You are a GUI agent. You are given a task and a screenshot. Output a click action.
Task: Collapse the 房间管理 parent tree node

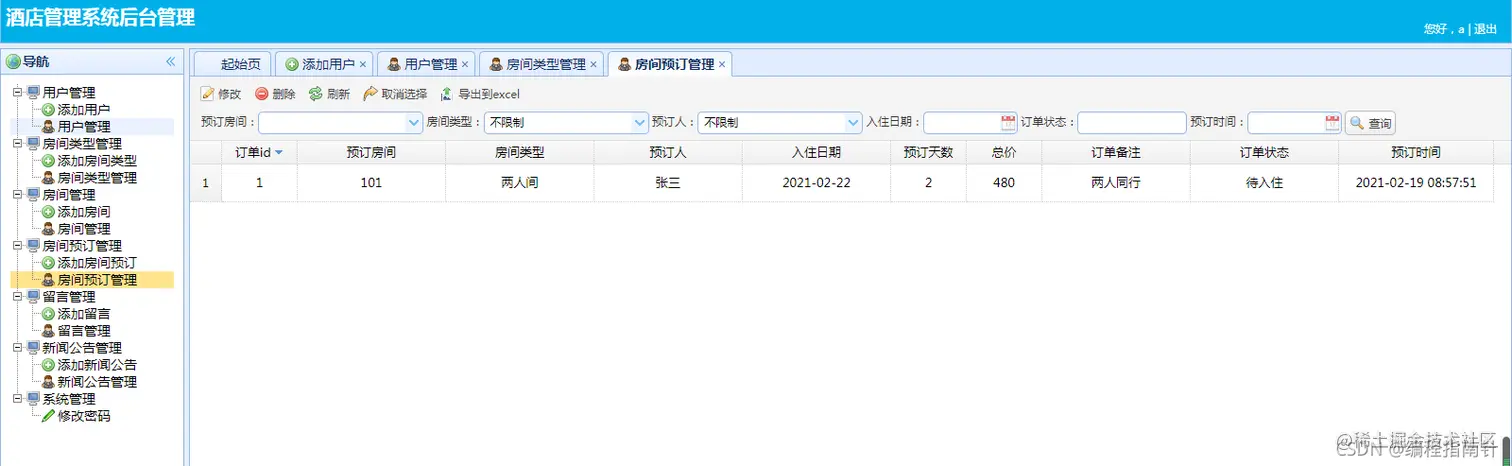(x=17, y=195)
